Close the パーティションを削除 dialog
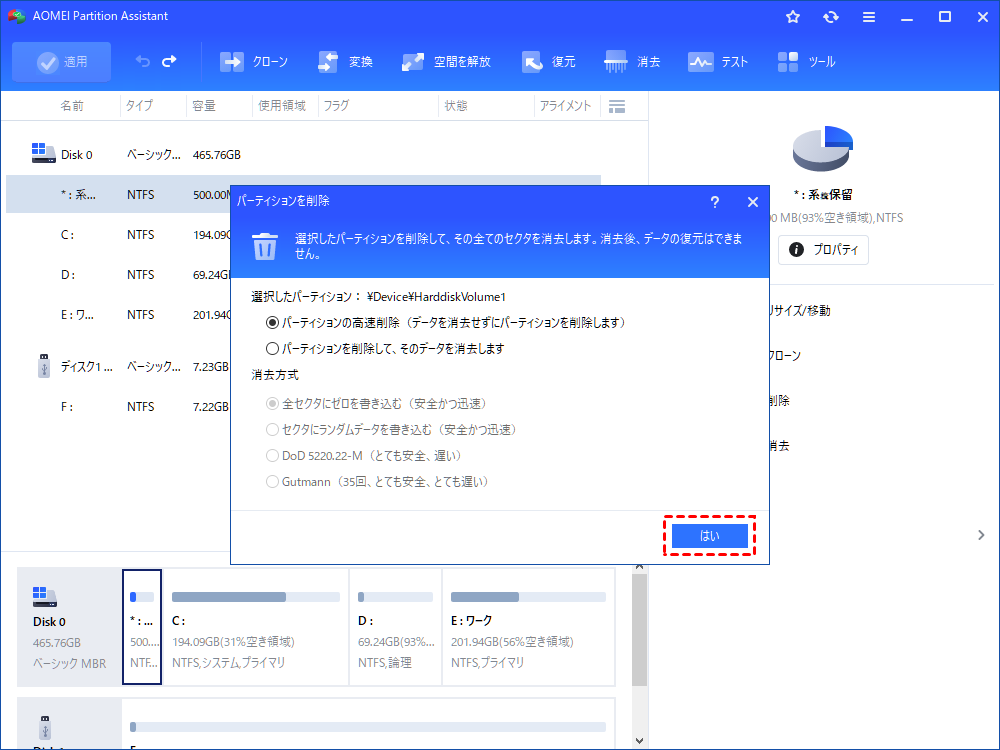The height and width of the screenshot is (750, 1000). 753,202
